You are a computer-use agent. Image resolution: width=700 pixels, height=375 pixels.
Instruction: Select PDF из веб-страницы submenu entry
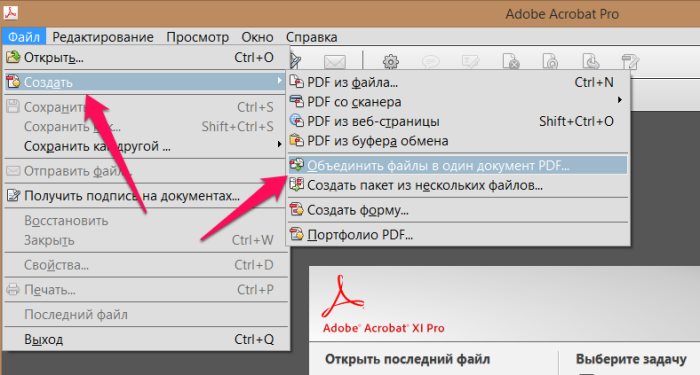click(458, 121)
